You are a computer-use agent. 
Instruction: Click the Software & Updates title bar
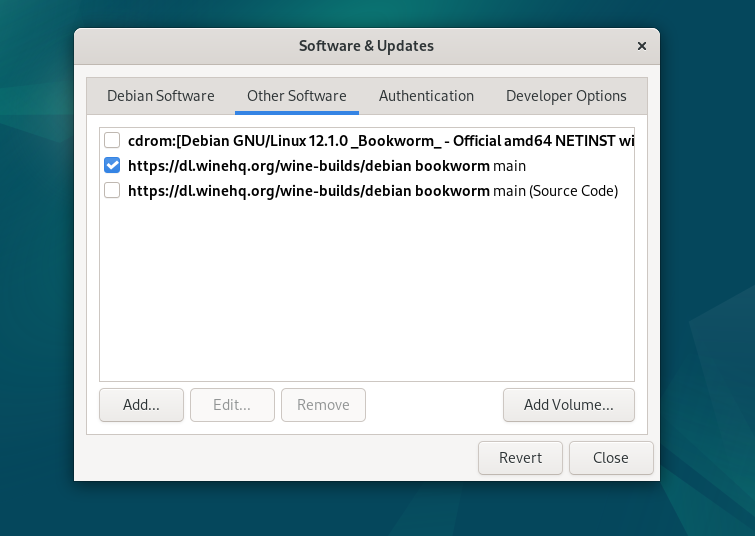click(366, 46)
